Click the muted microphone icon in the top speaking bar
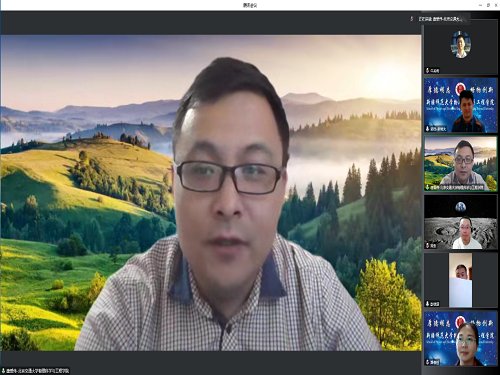The width and height of the screenshot is (500, 375). click(412, 19)
